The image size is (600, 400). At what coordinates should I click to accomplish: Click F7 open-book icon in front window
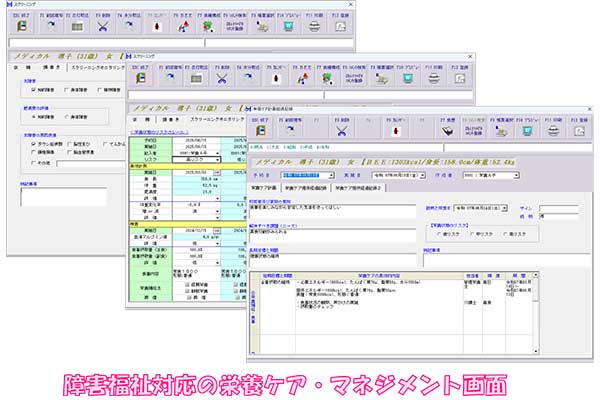447,131
